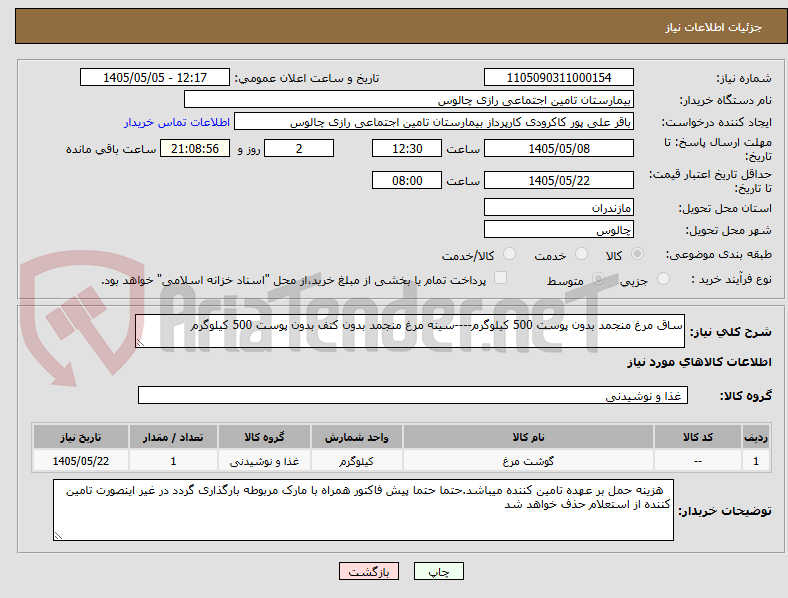Click the کیلوگرم unit cell
Viewport: 788px width, 598px height.
tap(356, 461)
